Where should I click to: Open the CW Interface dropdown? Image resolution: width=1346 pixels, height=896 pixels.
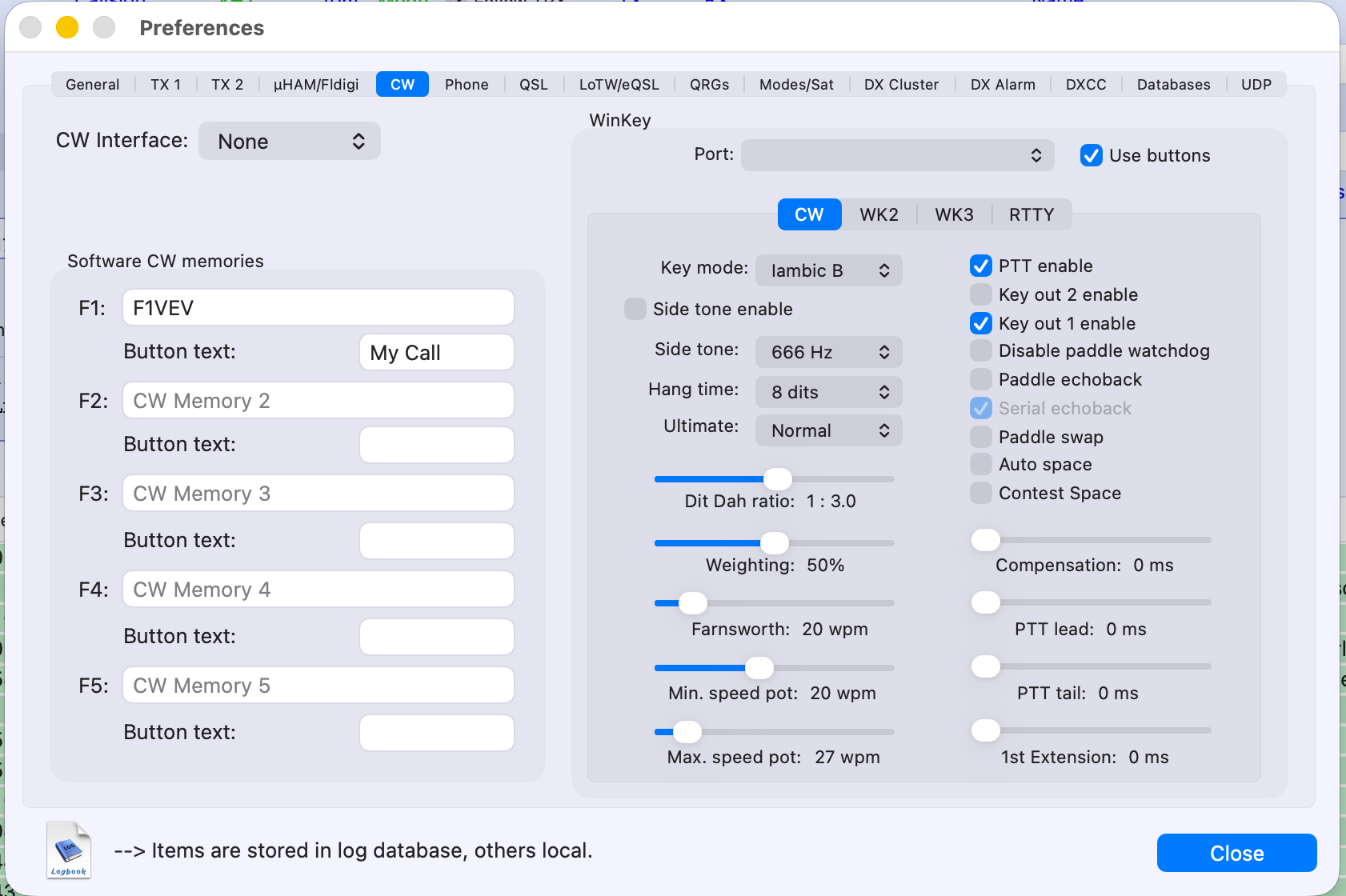click(x=290, y=142)
